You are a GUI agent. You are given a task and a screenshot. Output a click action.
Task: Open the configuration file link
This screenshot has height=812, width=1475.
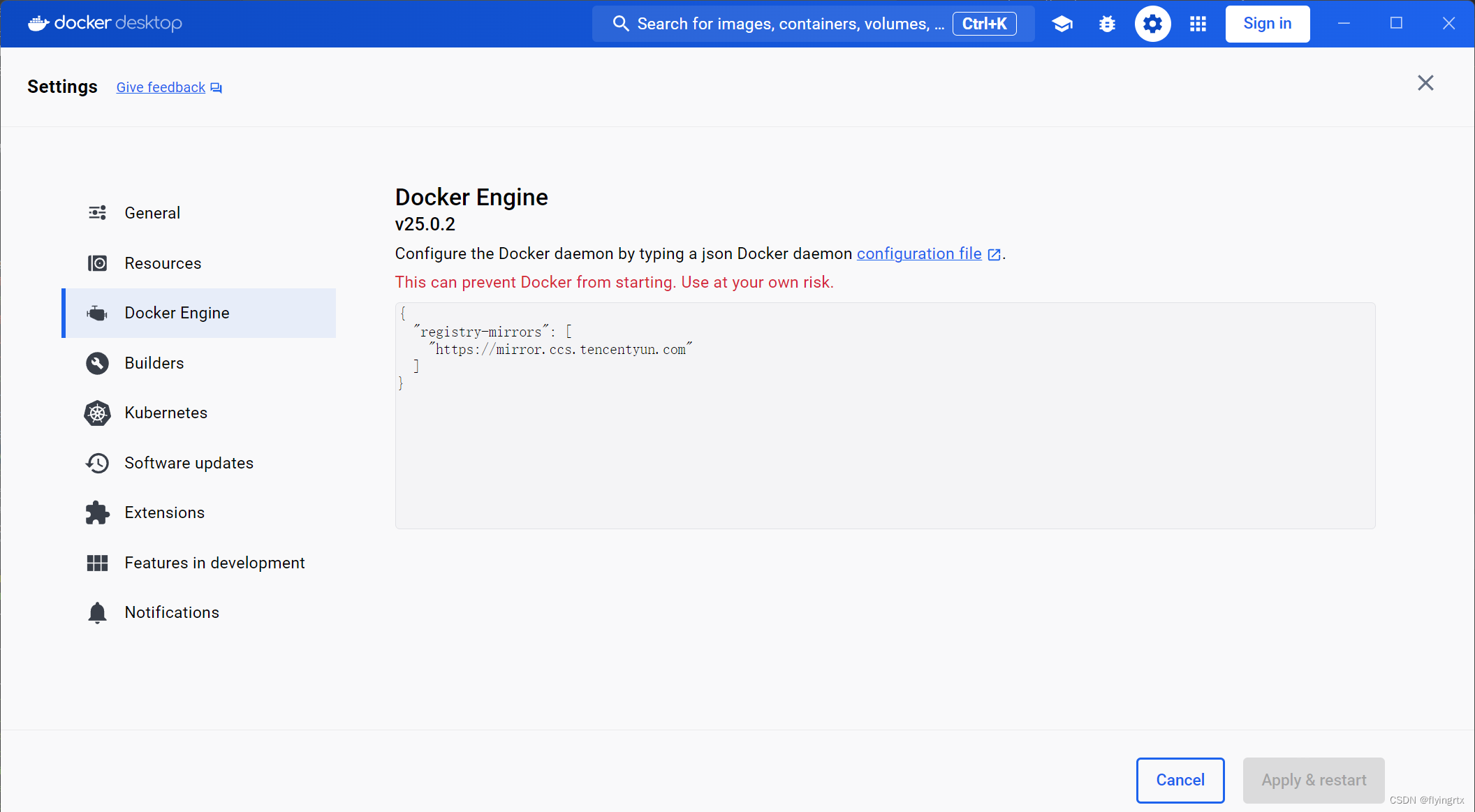[x=919, y=253]
